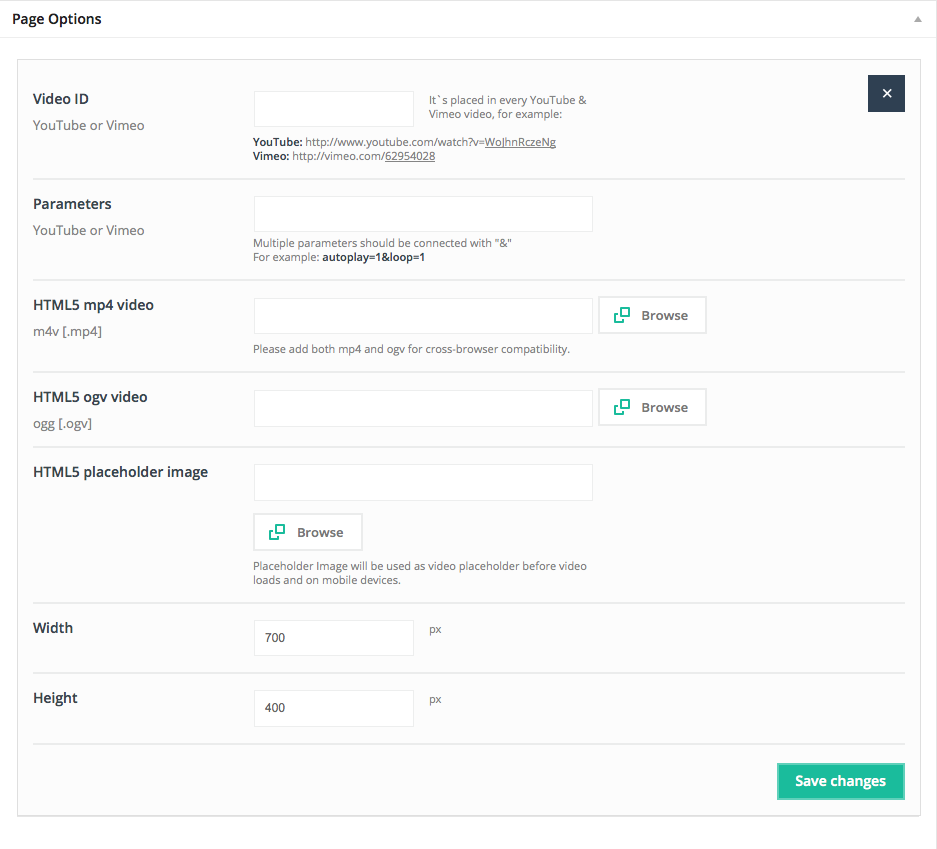This screenshot has width=937, height=849.
Task: Click the "Parameters" field label
Action: tap(72, 204)
